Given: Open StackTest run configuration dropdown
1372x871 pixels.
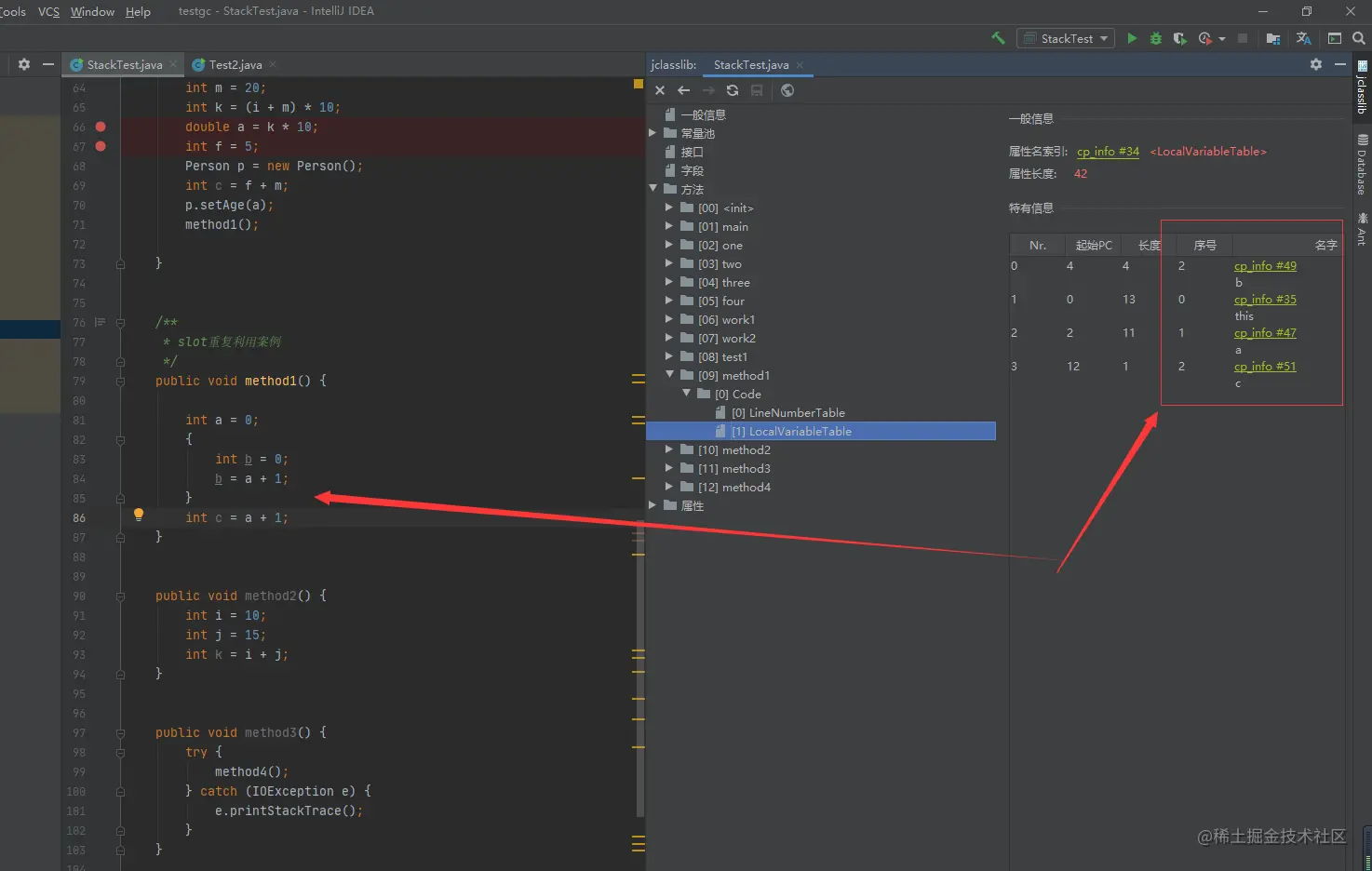Looking at the screenshot, I should pyautogui.click(x=1066, y=38).
